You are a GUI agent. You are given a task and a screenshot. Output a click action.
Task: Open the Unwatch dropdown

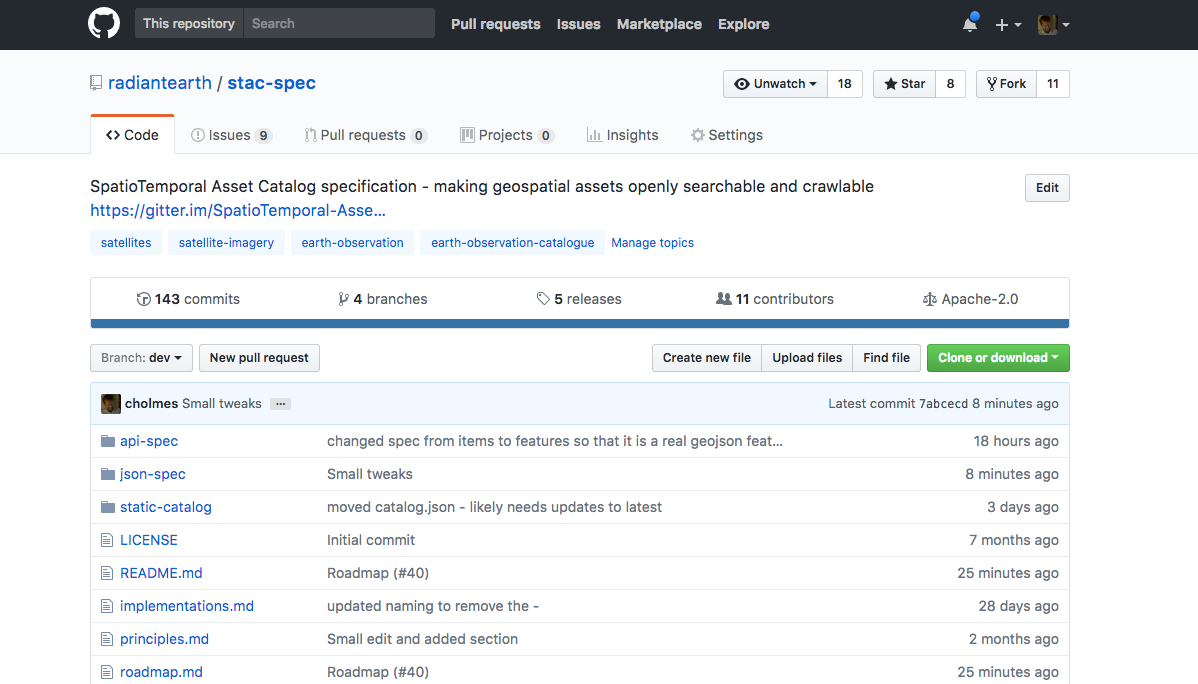click(775, 84)
